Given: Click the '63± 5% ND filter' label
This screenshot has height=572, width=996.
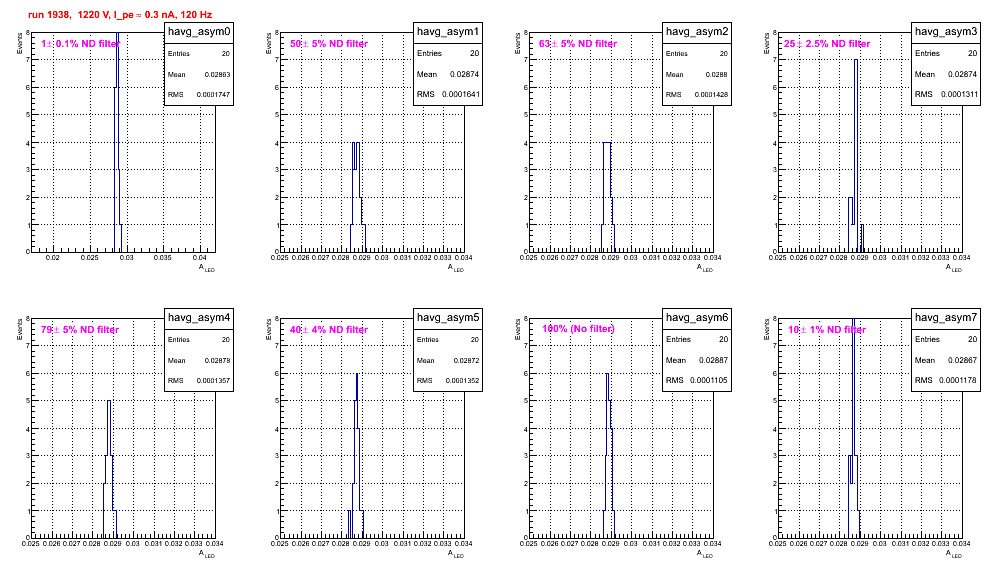Looking at the screenshot, I should 578,44.
